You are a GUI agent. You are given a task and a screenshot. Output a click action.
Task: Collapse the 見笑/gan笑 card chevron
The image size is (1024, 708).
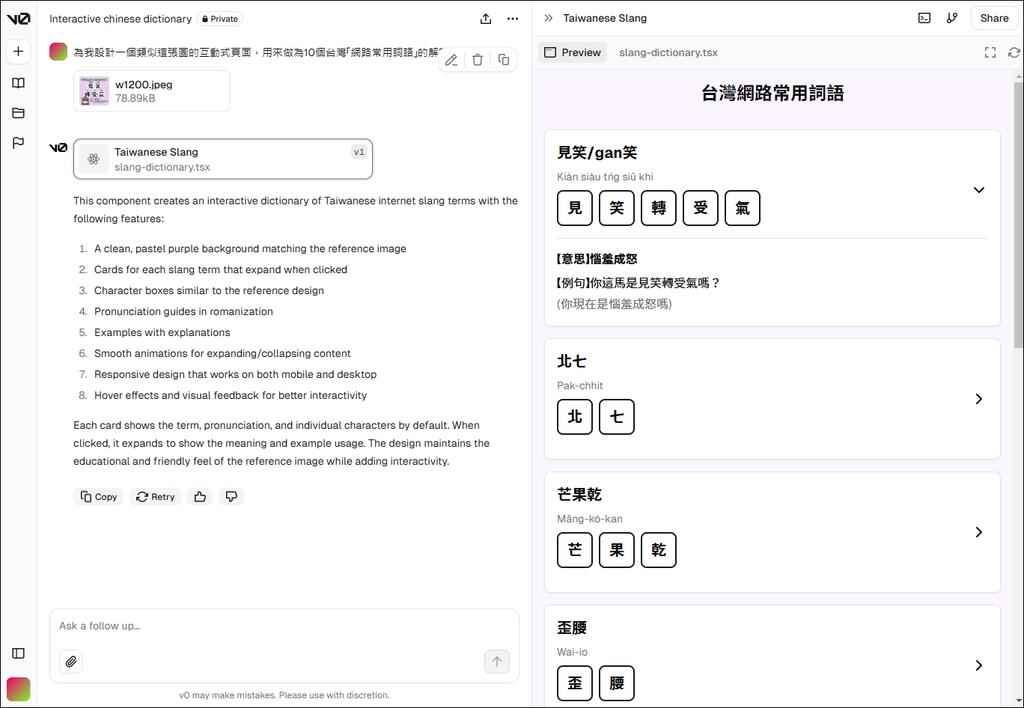[978, 190]
